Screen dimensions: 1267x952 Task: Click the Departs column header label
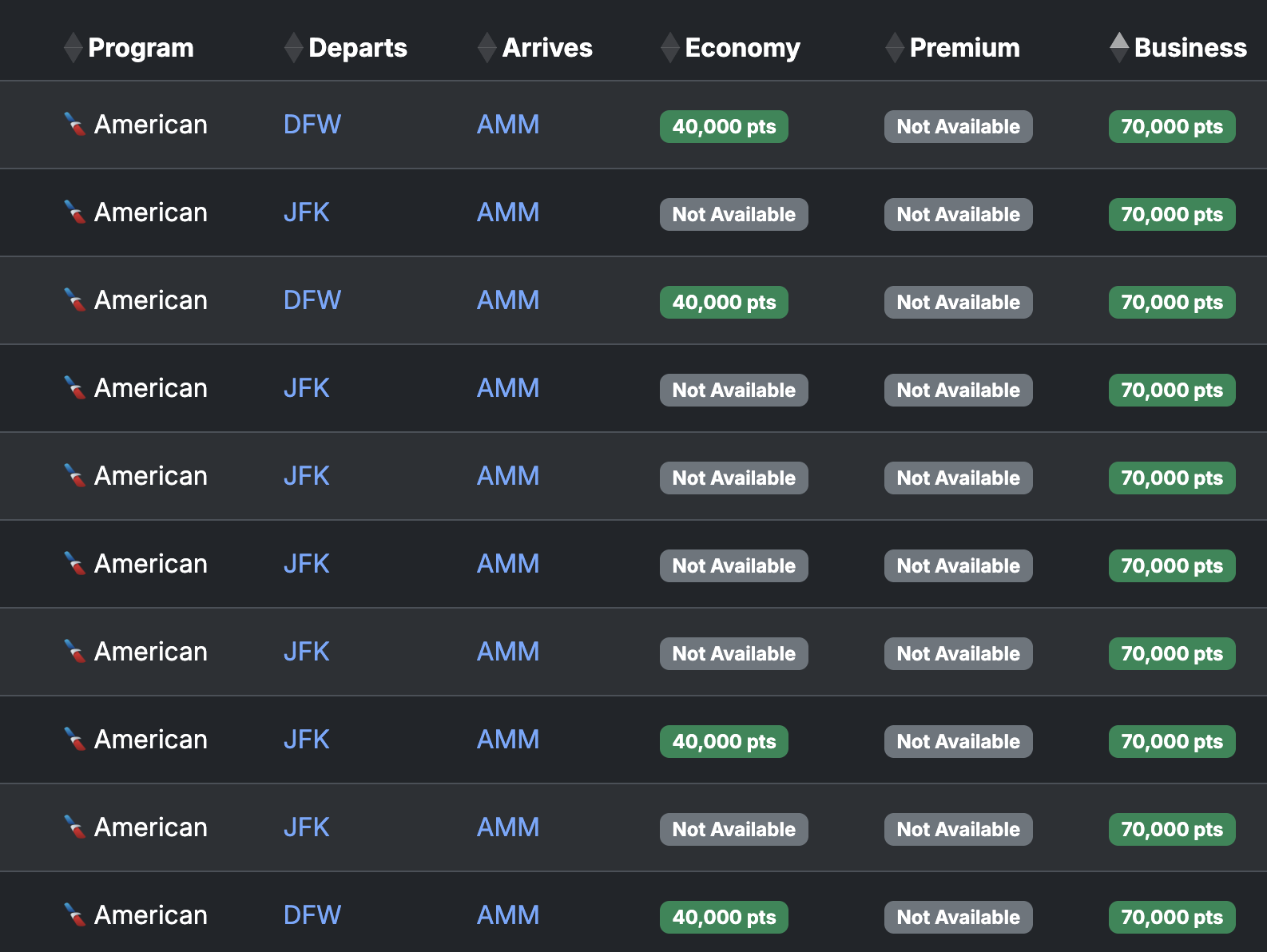coord(358,48)
